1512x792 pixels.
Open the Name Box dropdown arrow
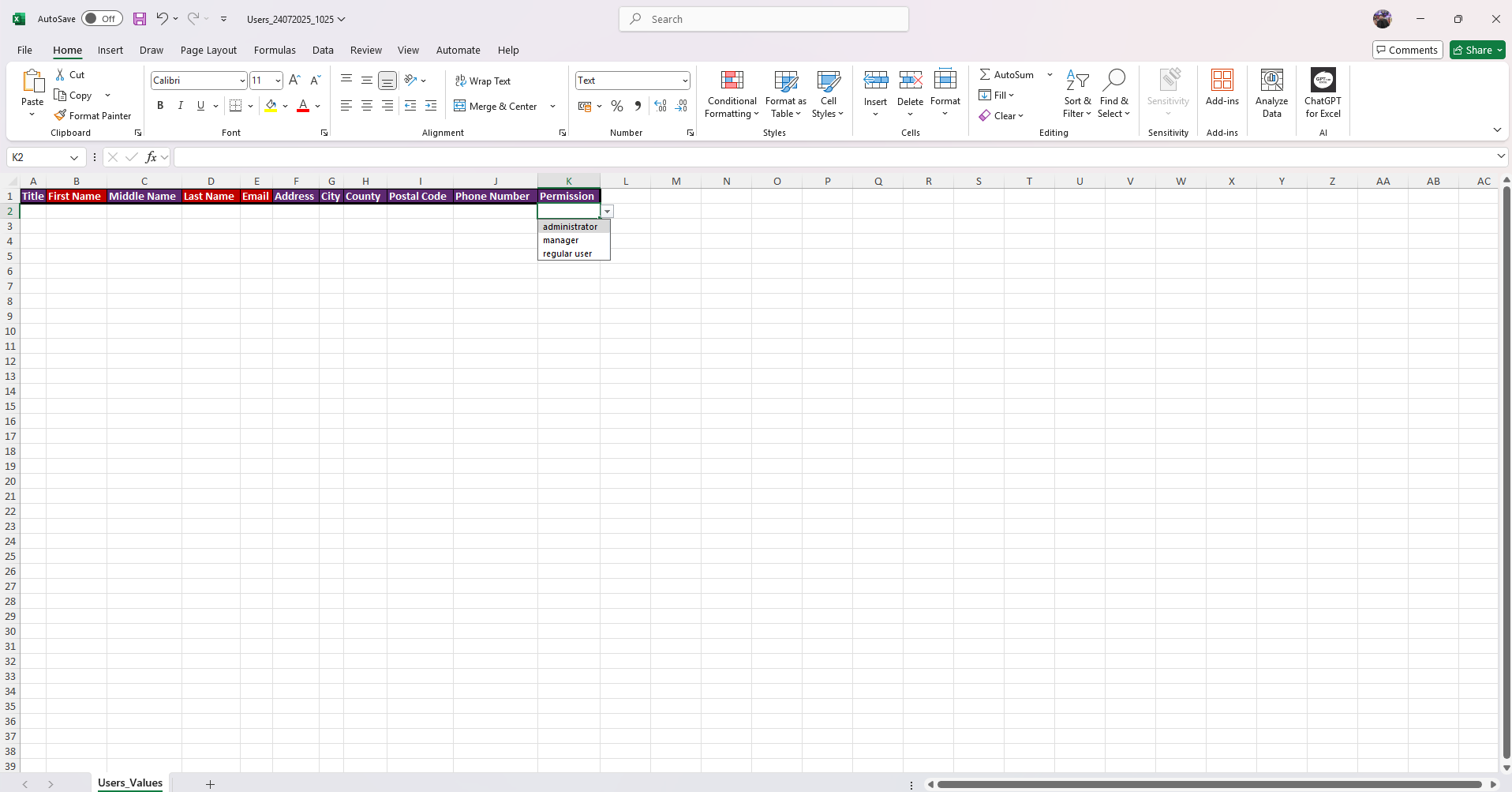tap(74, 157)
